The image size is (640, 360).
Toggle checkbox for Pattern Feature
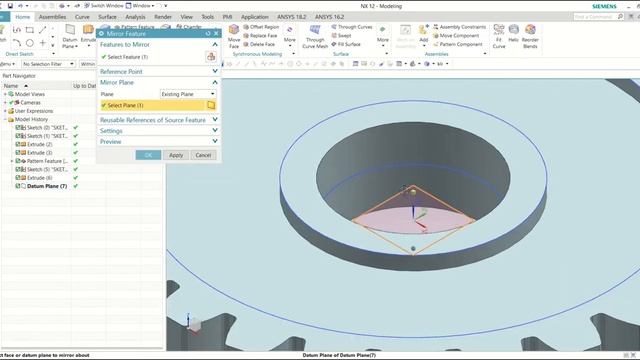18,161
